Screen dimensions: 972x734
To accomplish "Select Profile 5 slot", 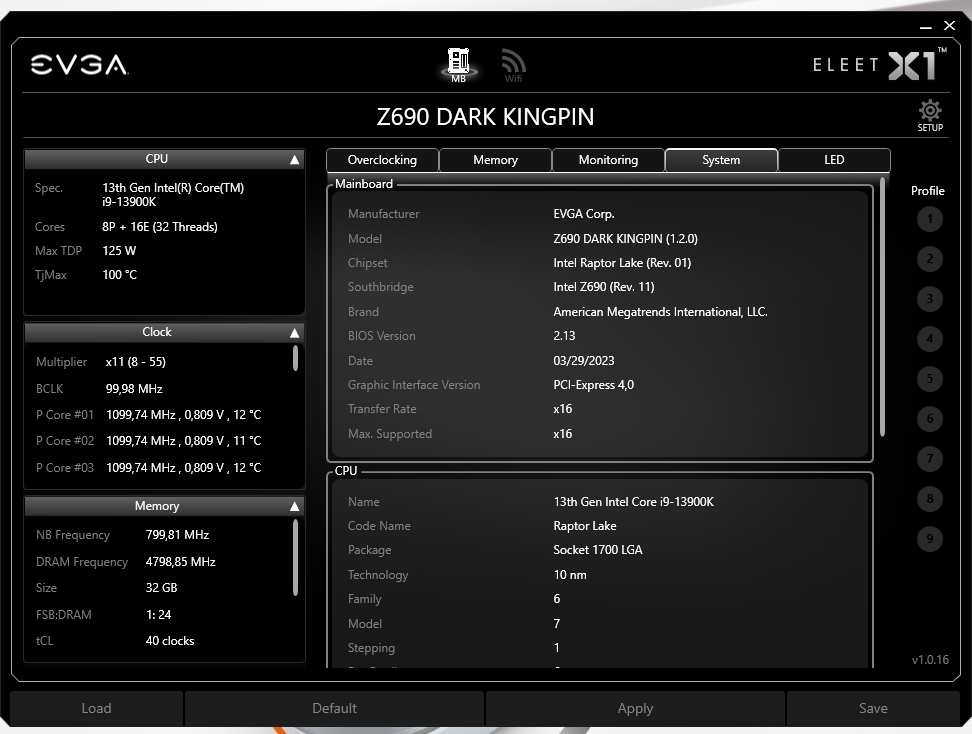I will click(929, 379).
